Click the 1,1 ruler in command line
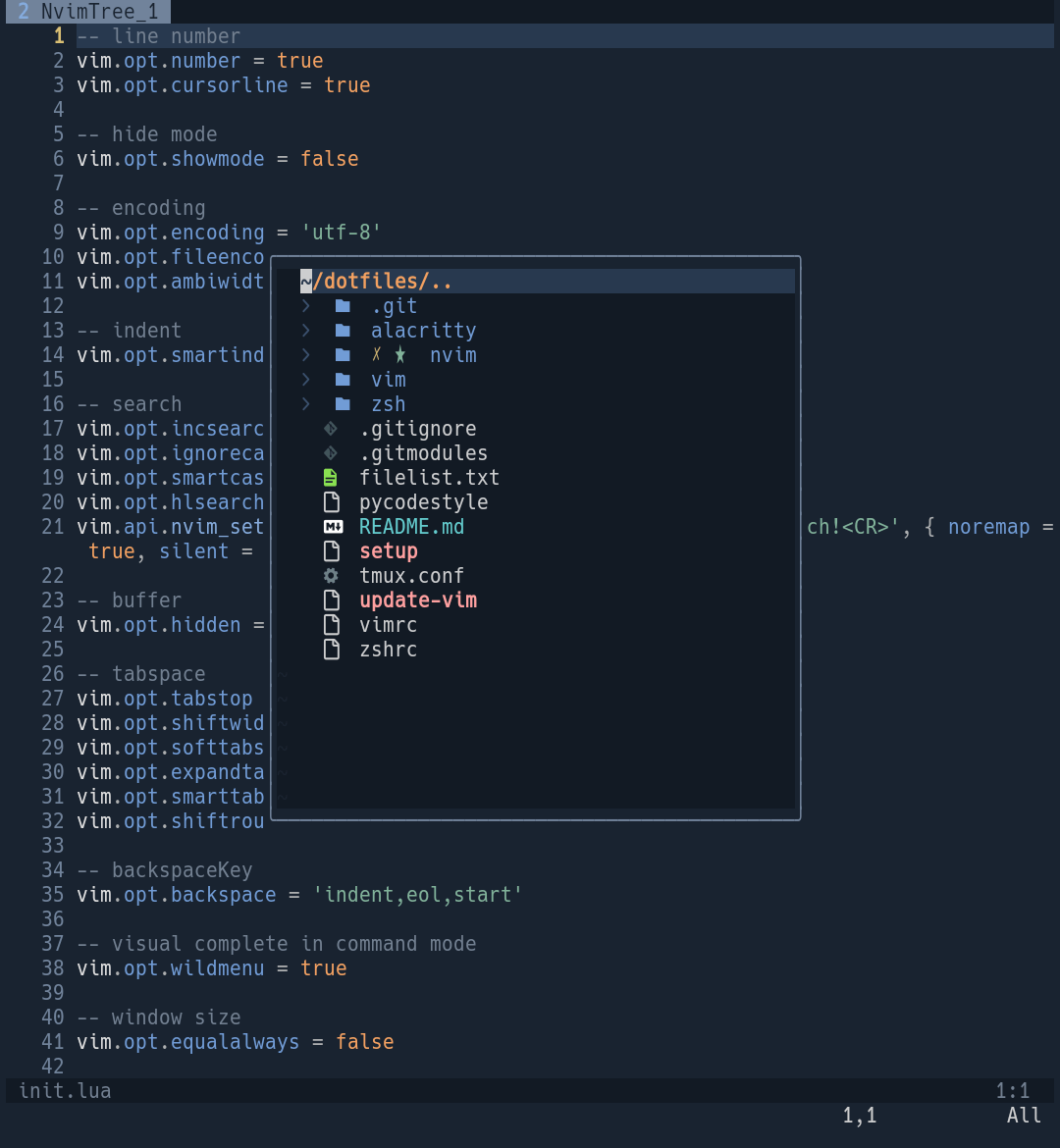The height and width of the screenshot is (1148, 1060). [859, 1116]
